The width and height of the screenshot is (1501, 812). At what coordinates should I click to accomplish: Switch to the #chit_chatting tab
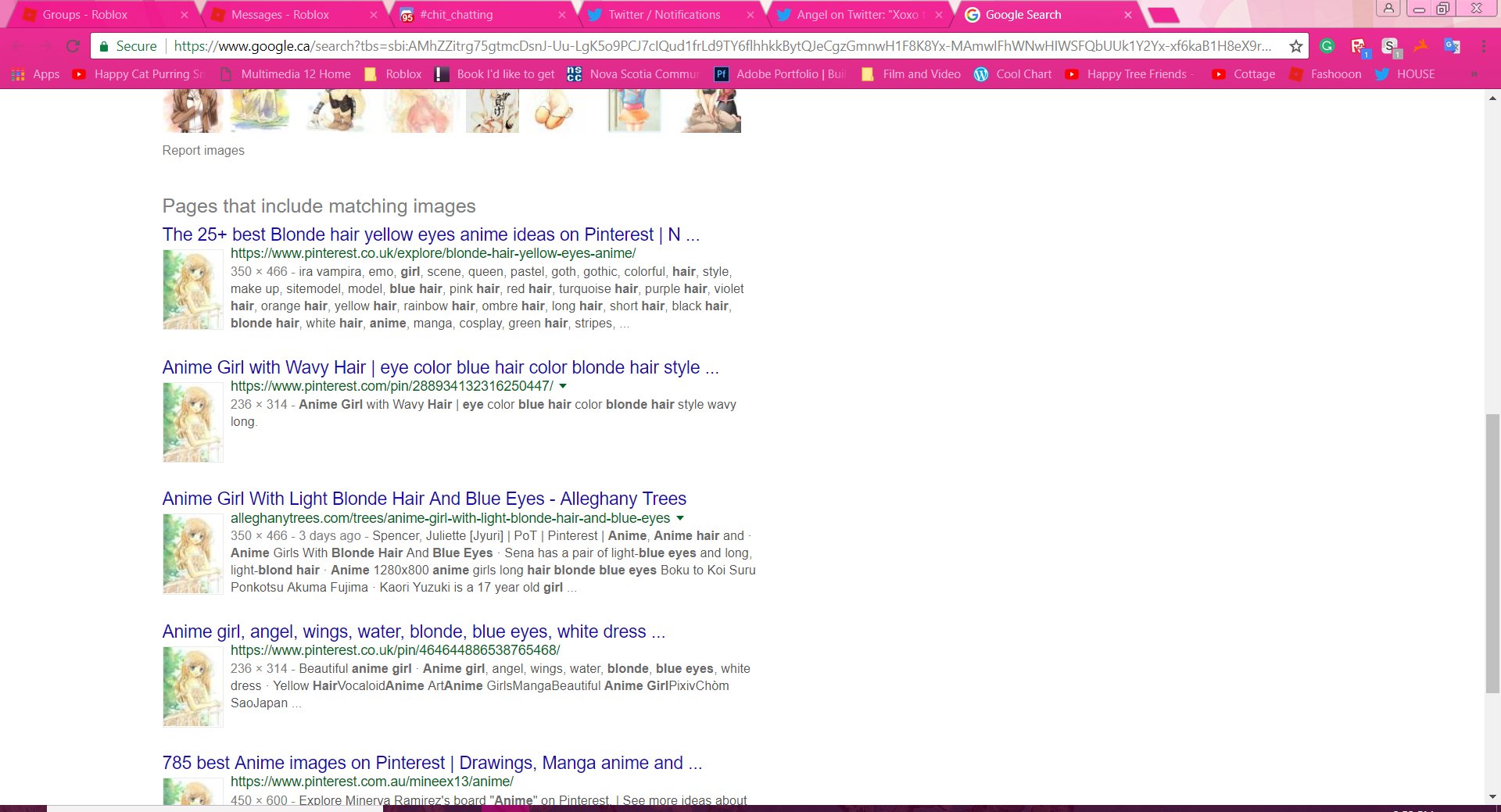pos(479,15)
